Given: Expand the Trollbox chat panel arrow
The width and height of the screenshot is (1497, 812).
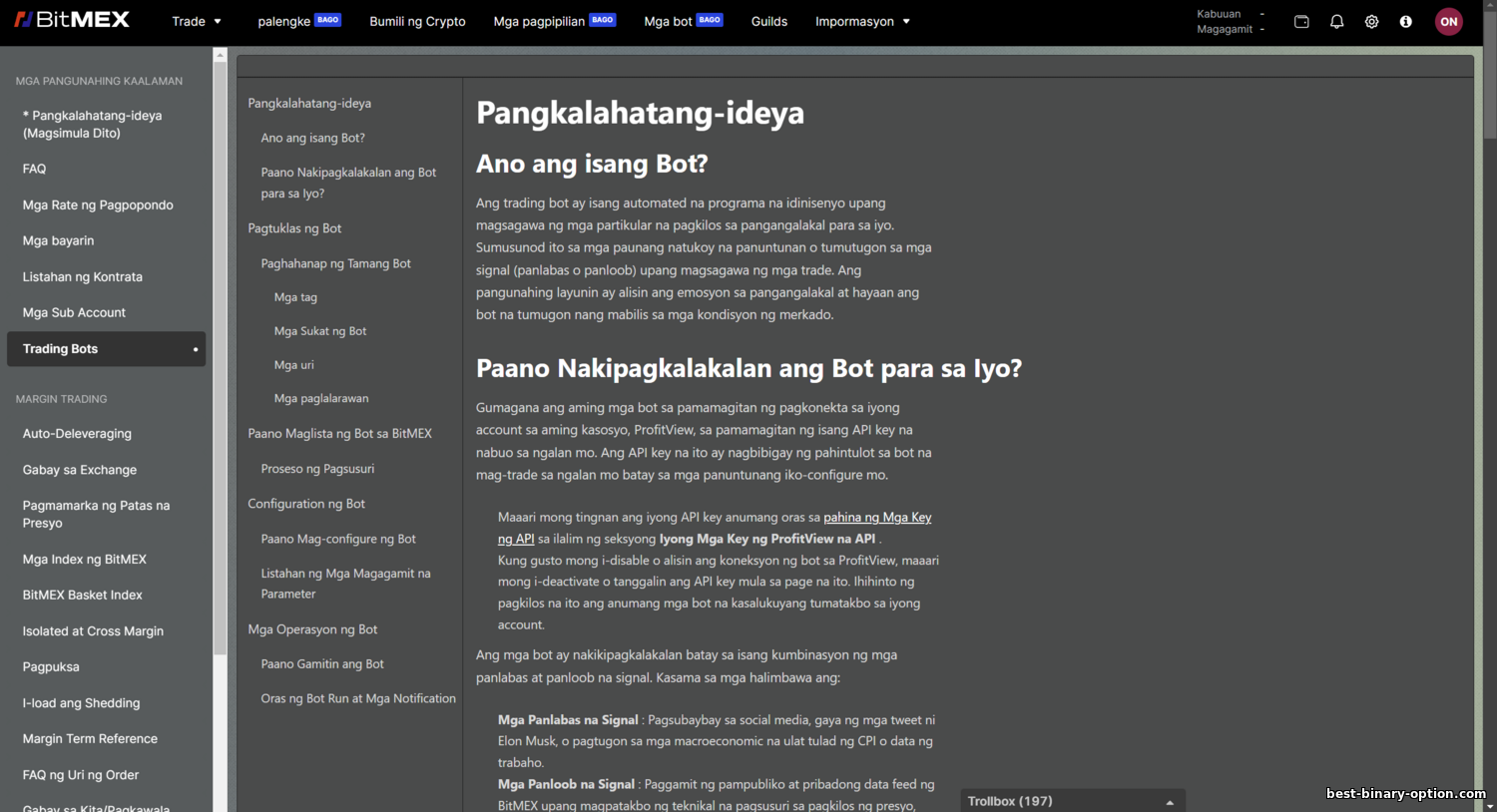Looking at the screenshot, I should (x=1170, y=802).
